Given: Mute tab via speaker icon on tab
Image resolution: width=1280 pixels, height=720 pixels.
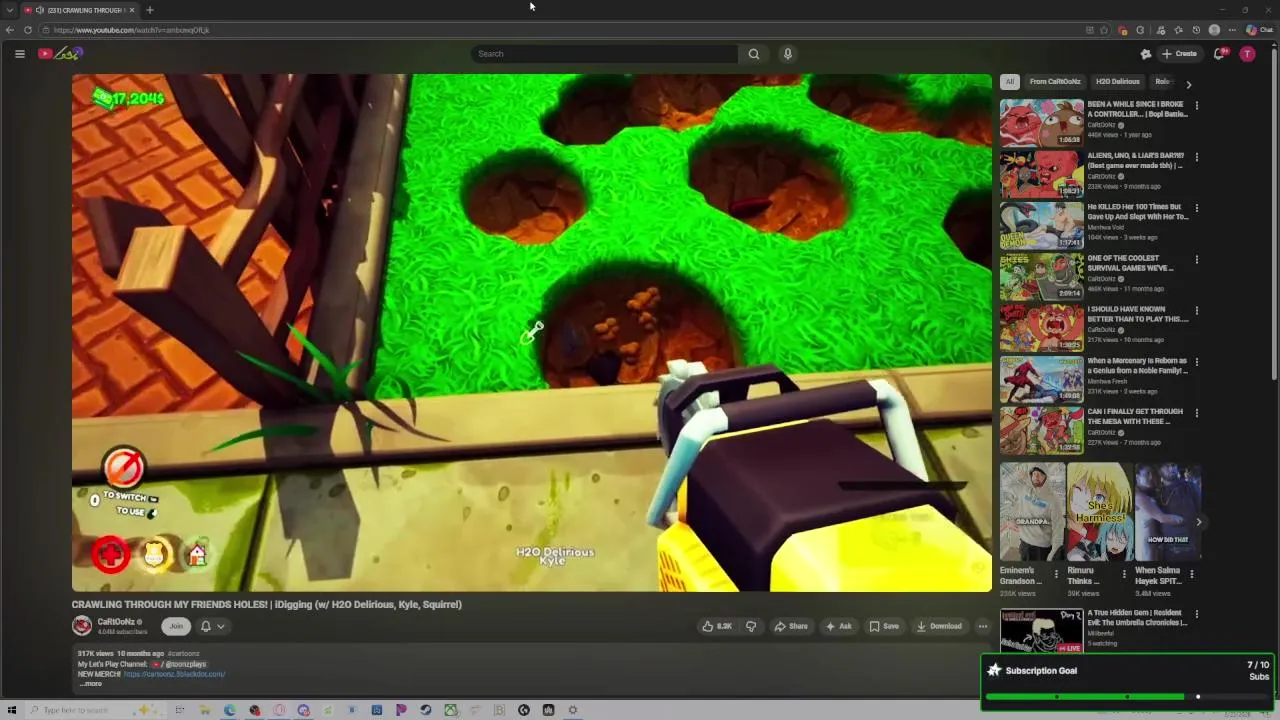Looking at the screenshot, I should tap(39, 10).
